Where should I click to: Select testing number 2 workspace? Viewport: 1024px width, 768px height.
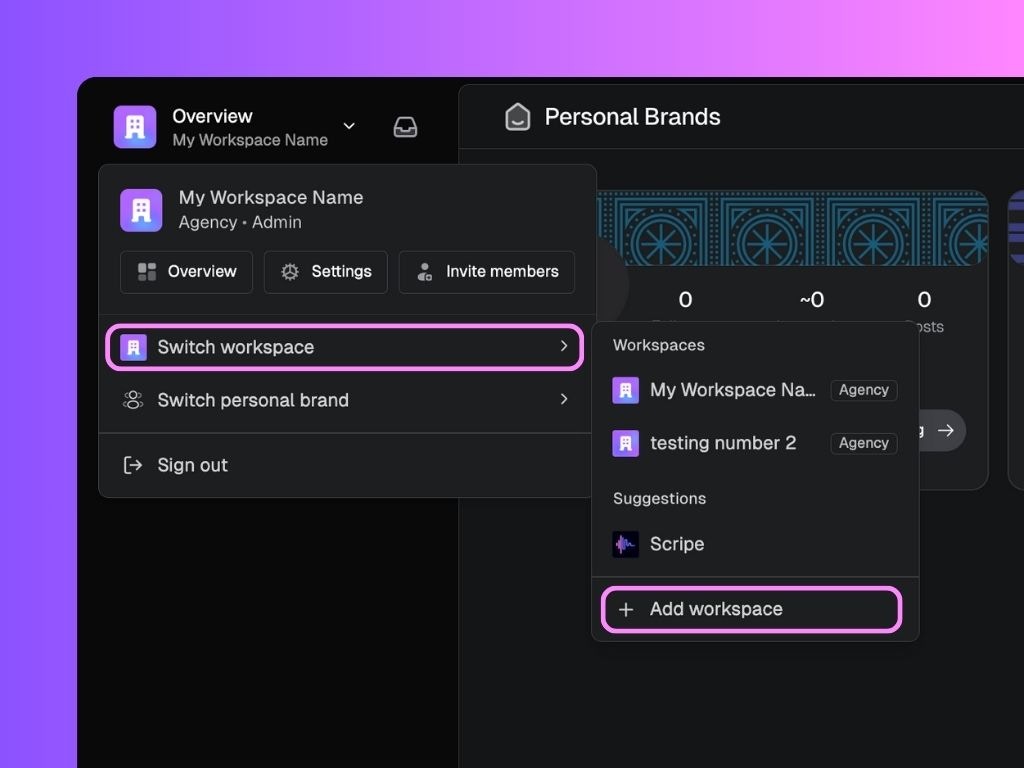(x=755, y=443)
